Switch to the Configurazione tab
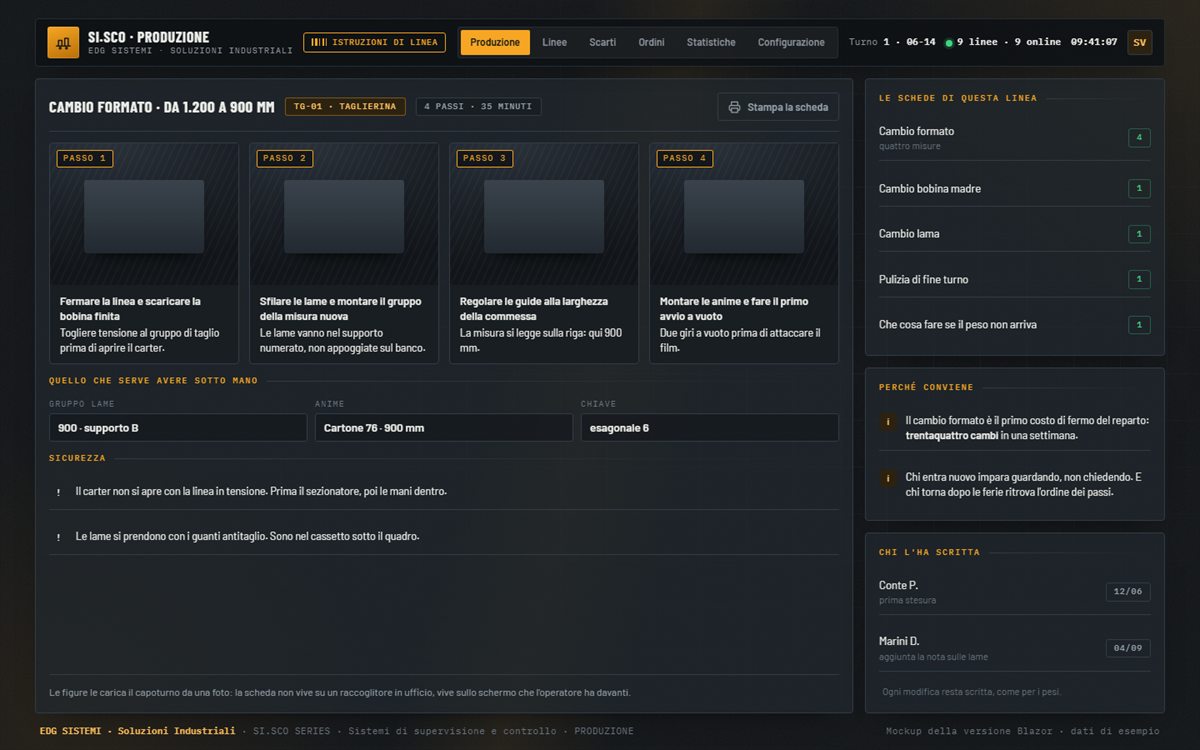 coord(791,42)
